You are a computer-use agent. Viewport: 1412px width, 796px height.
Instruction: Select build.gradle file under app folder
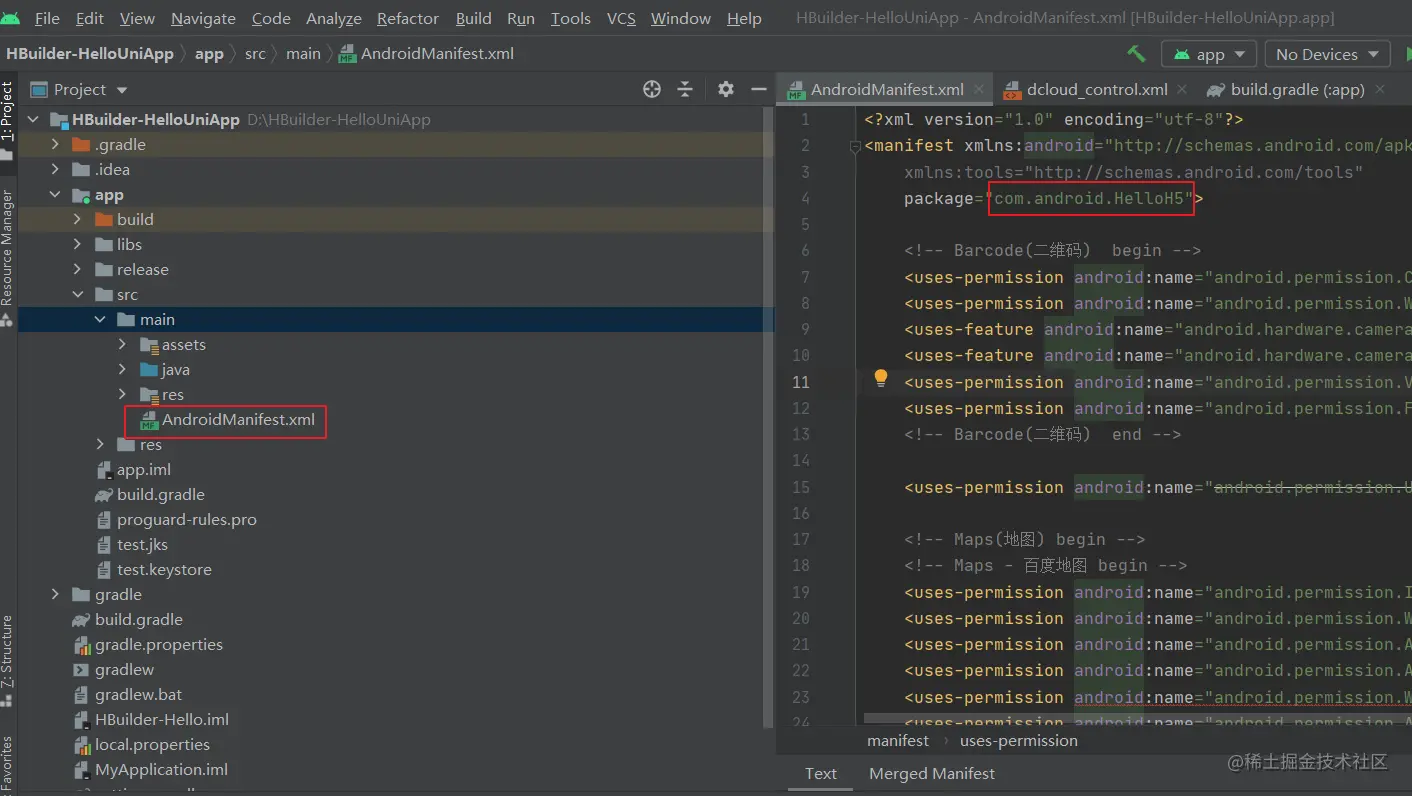(160, 494)
